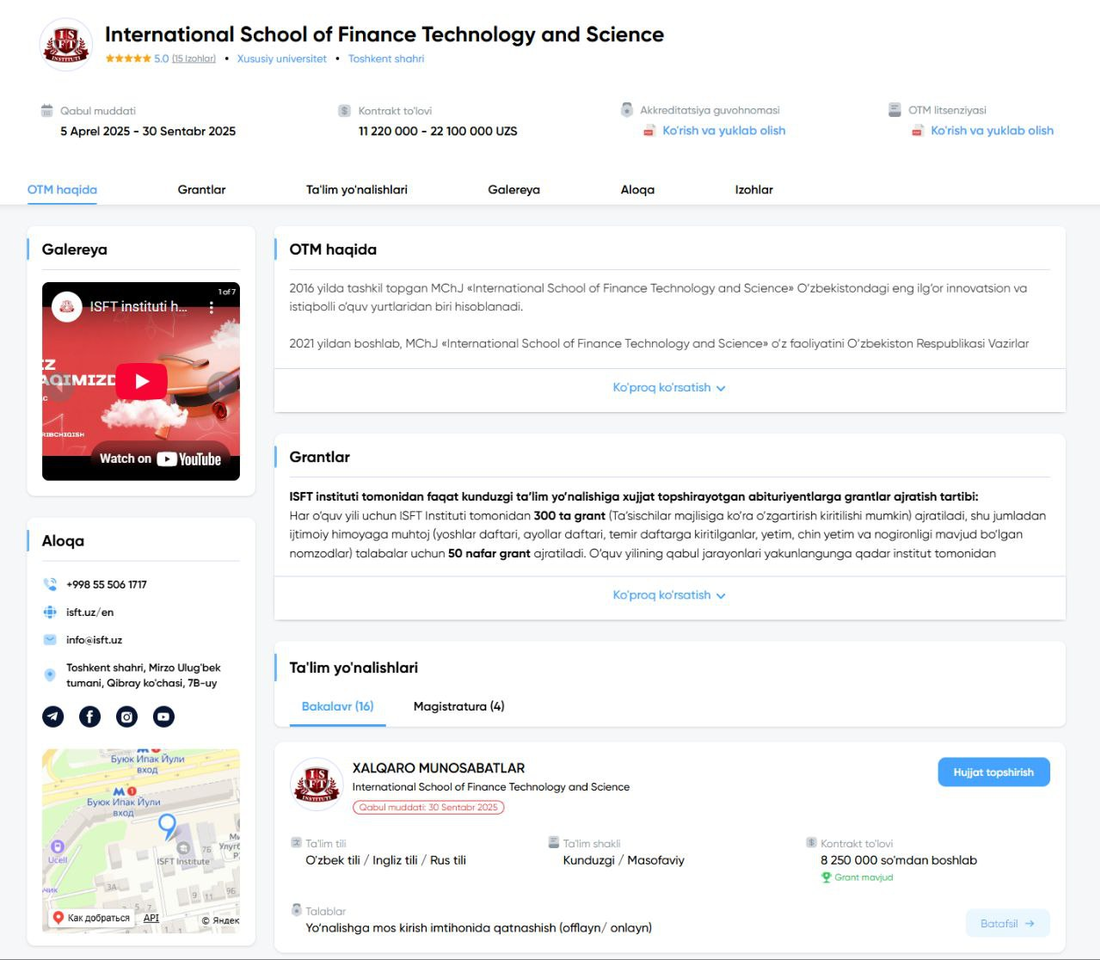Expand OTM haqida with Ko'proq ko'rsatish
Image resolution: width=1100 pixels, height=960 pixels.
coord(669,387)
